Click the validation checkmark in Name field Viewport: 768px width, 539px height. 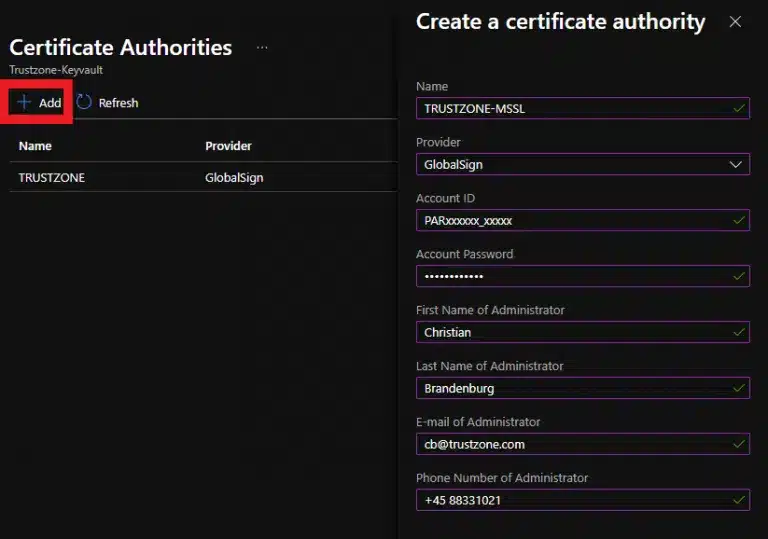pyautogui.click(x=739, y=108)
